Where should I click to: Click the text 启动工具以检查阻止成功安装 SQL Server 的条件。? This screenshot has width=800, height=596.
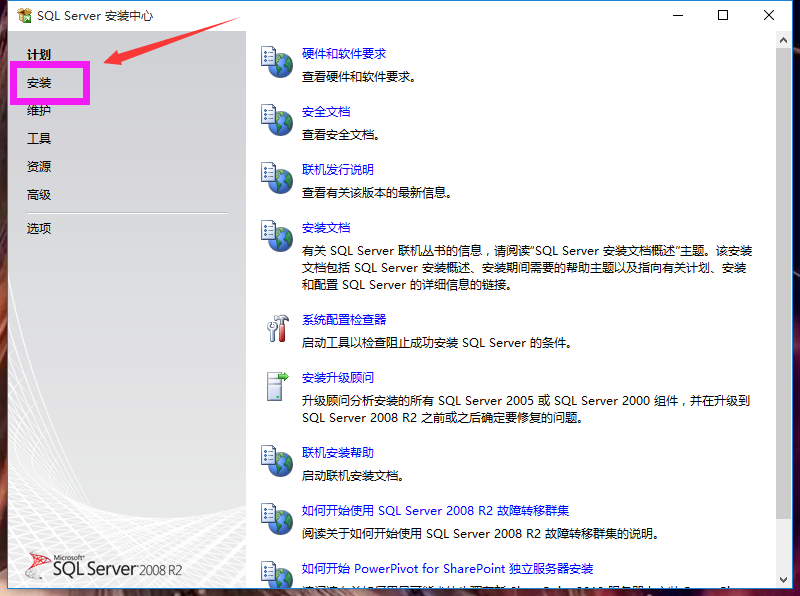437,343
